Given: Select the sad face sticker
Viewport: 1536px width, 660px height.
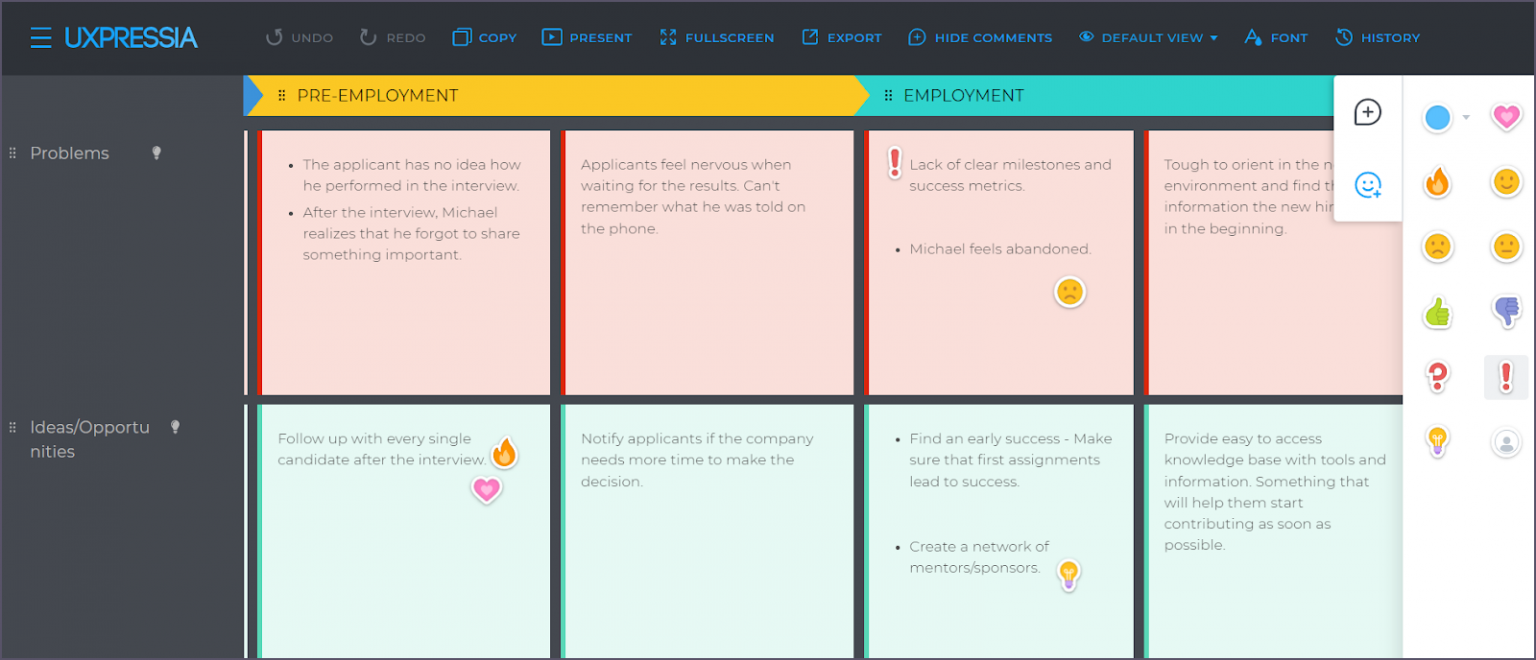Looking at the screenshot, I should [x=1437, y=247].
